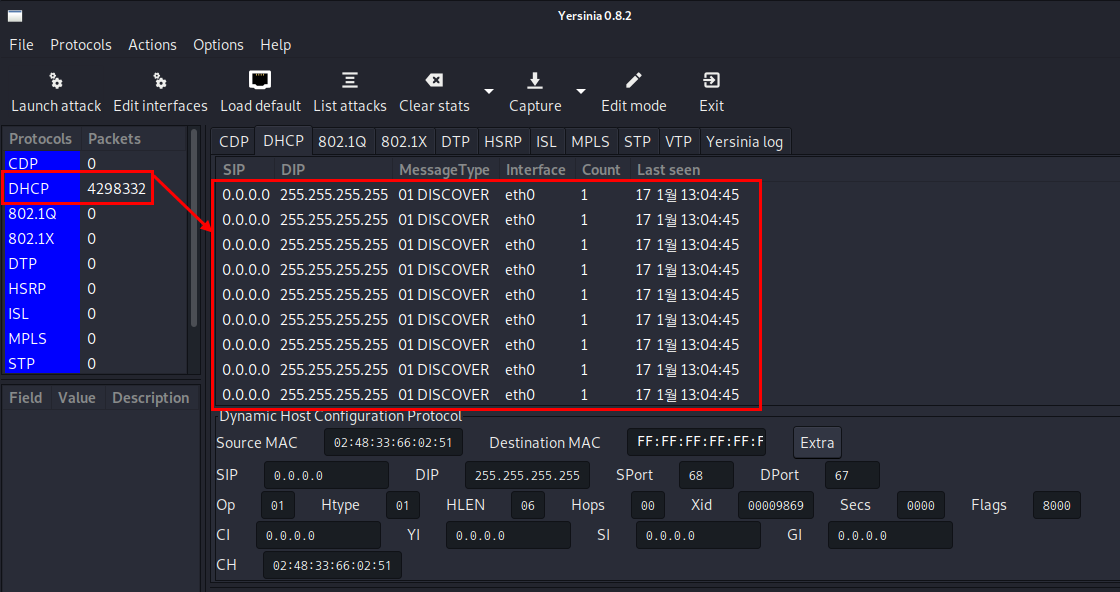
Task: Select ISL row in Protocols list
Action: (x=95, y=313)
